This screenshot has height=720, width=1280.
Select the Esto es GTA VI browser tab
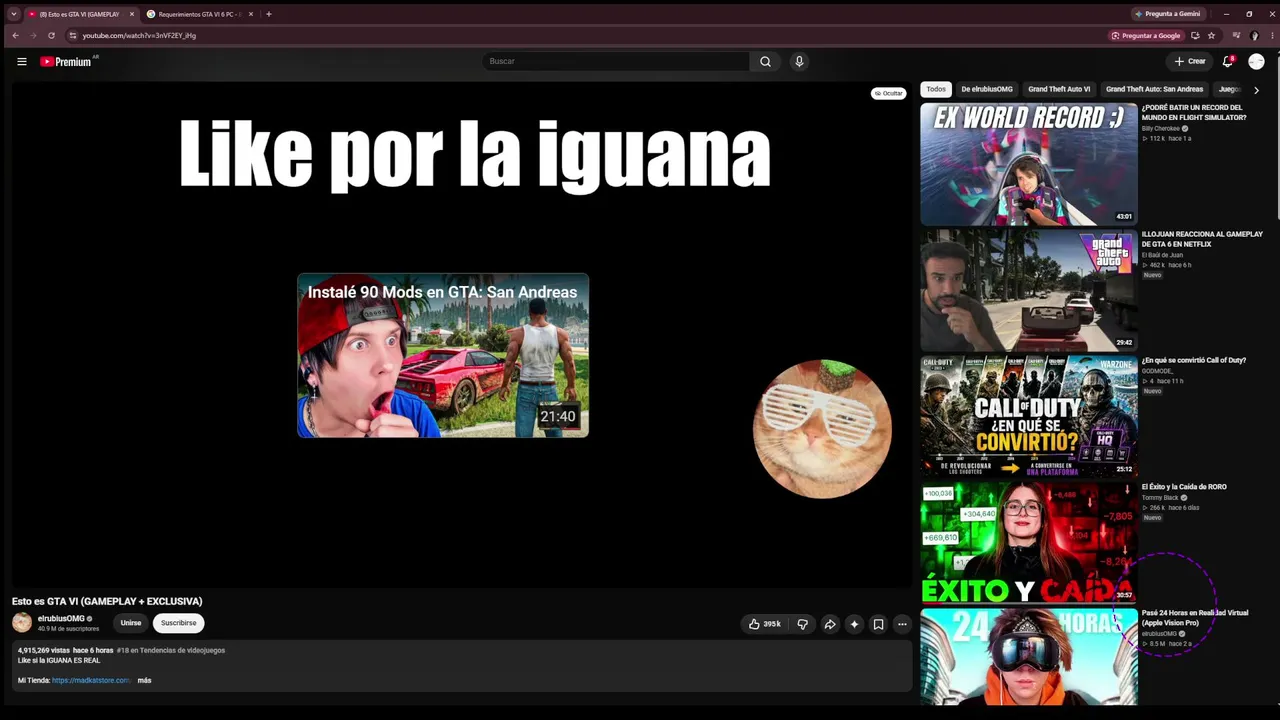coord(79,14)
